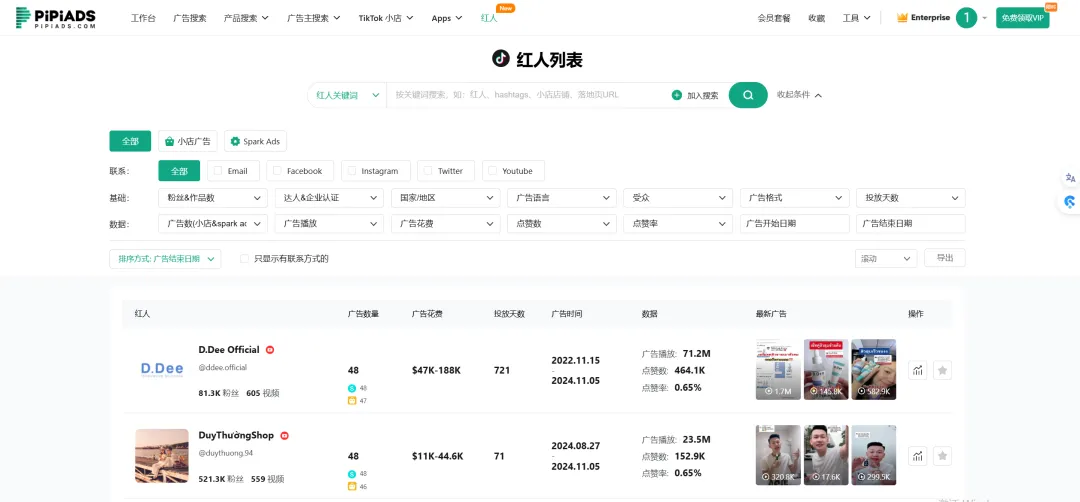Click the 广告开始日期 date field
The height and width of the screenshot is (502, 1080).
pos(795,224)
